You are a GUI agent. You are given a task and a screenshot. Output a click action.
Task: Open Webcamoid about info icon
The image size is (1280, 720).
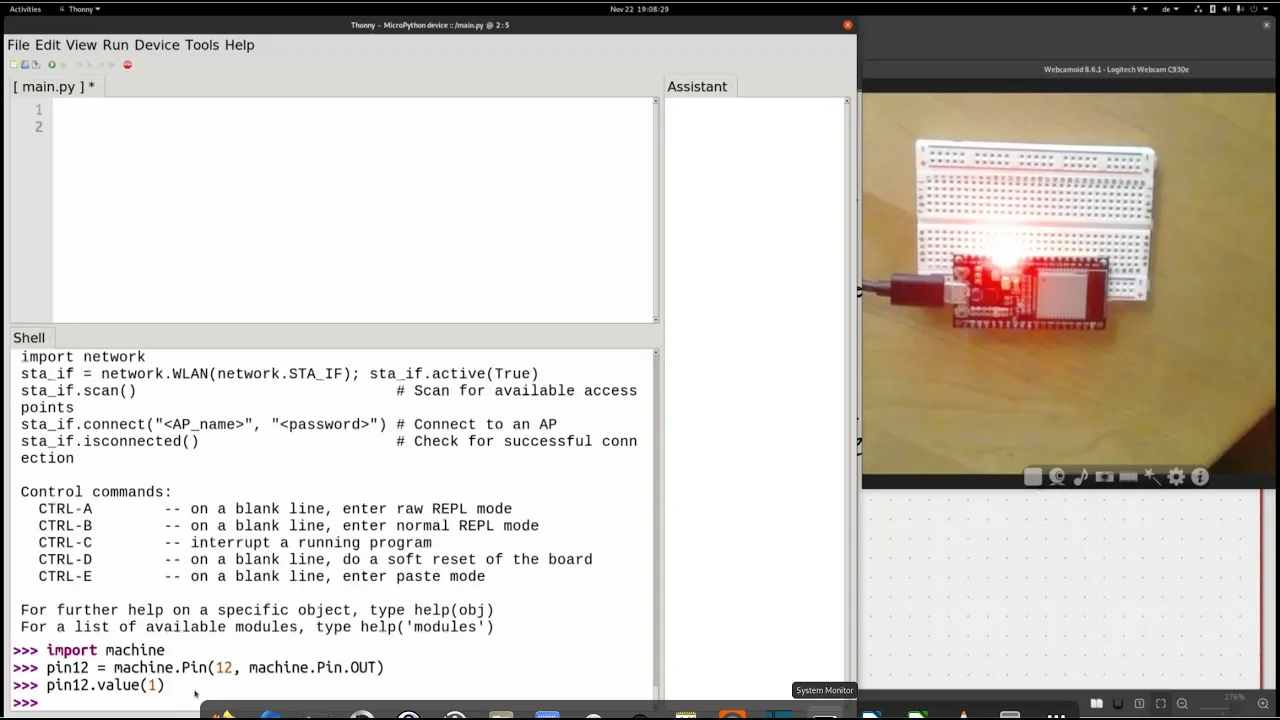(1200, 477)
